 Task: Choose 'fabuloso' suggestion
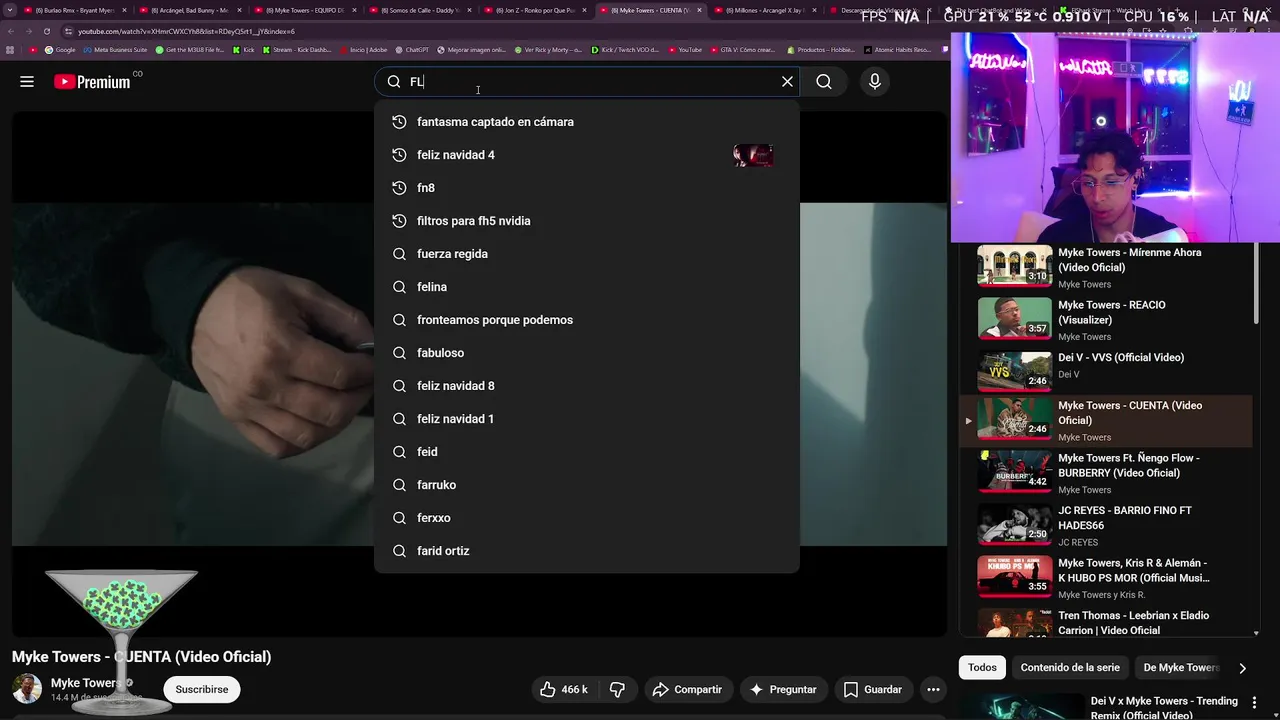587,353
